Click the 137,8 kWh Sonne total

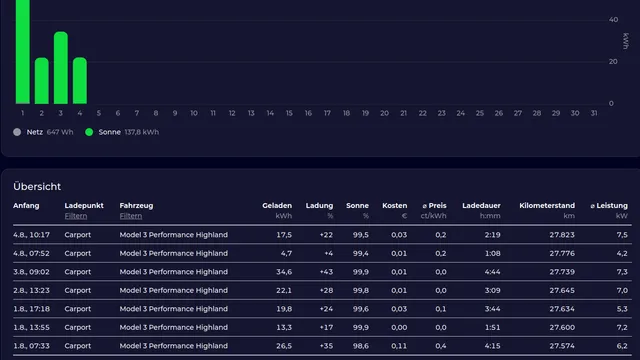pos(142,132)
